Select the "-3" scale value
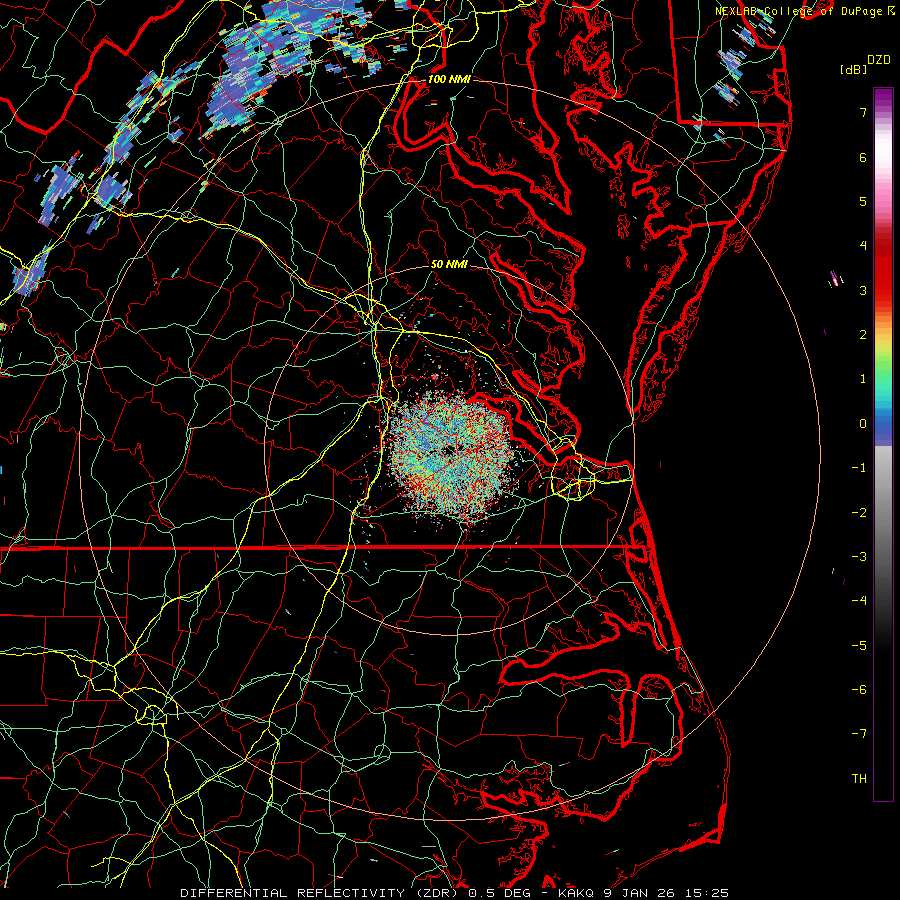Image resolution: width=900 pixels, height=900 pixels. pyautogui.click(x=859, y=557)
